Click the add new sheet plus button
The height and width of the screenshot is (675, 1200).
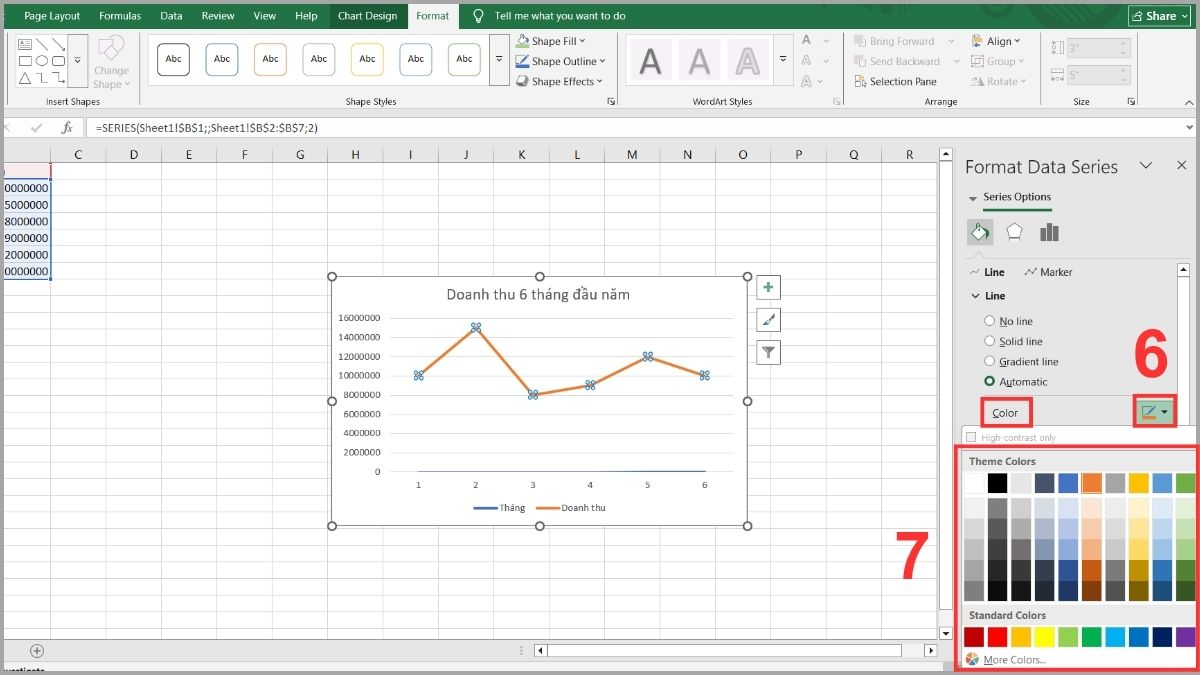click(x=37, y=650)
